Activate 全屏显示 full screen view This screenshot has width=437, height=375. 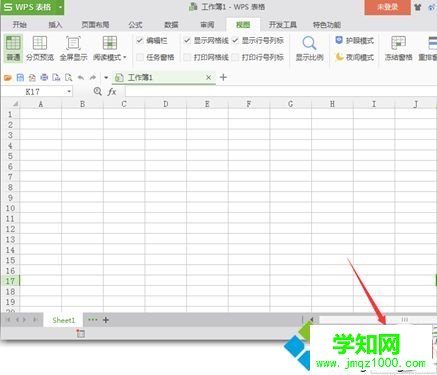click(x=73, y=48)
